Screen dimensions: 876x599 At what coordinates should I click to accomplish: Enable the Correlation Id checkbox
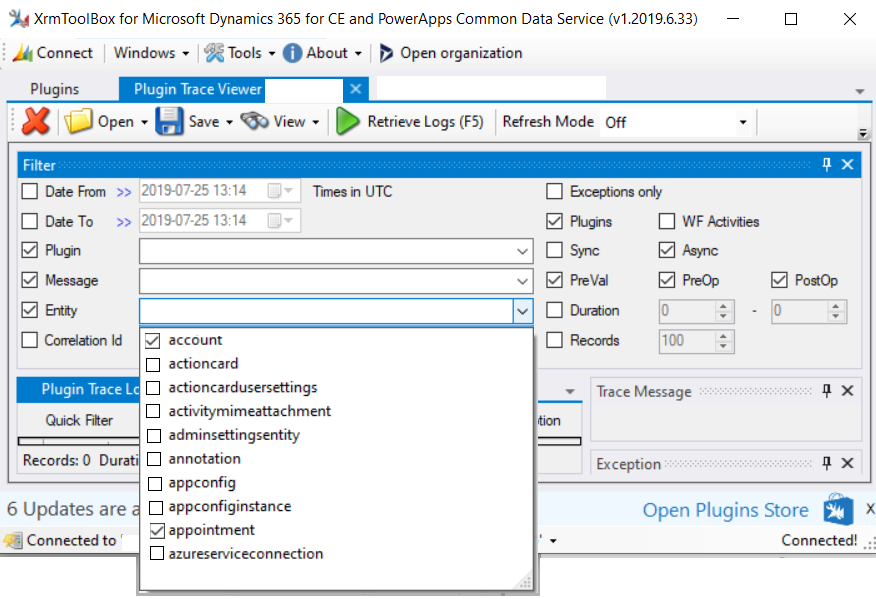(30, 340)
